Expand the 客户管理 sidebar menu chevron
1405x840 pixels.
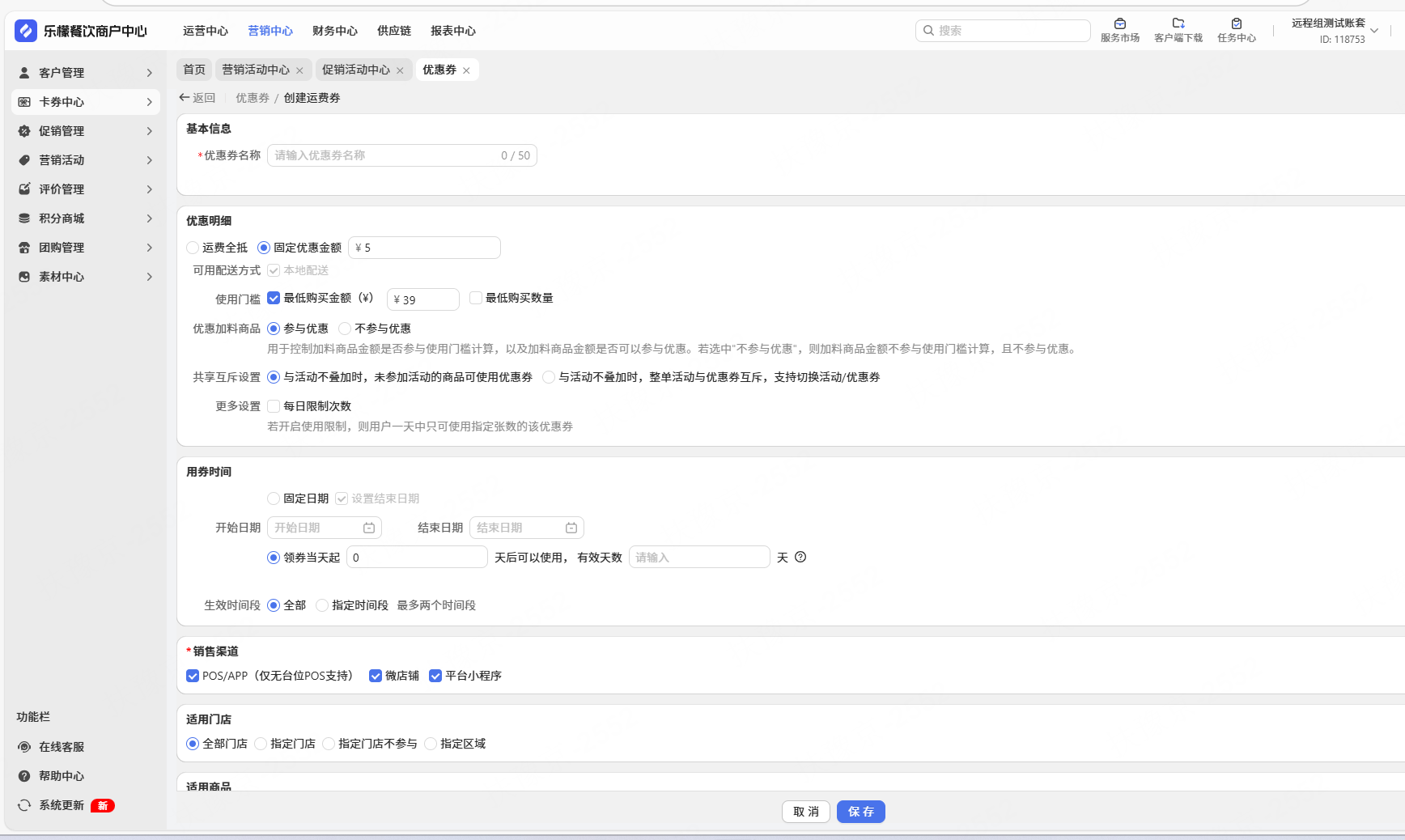point(150,73)
